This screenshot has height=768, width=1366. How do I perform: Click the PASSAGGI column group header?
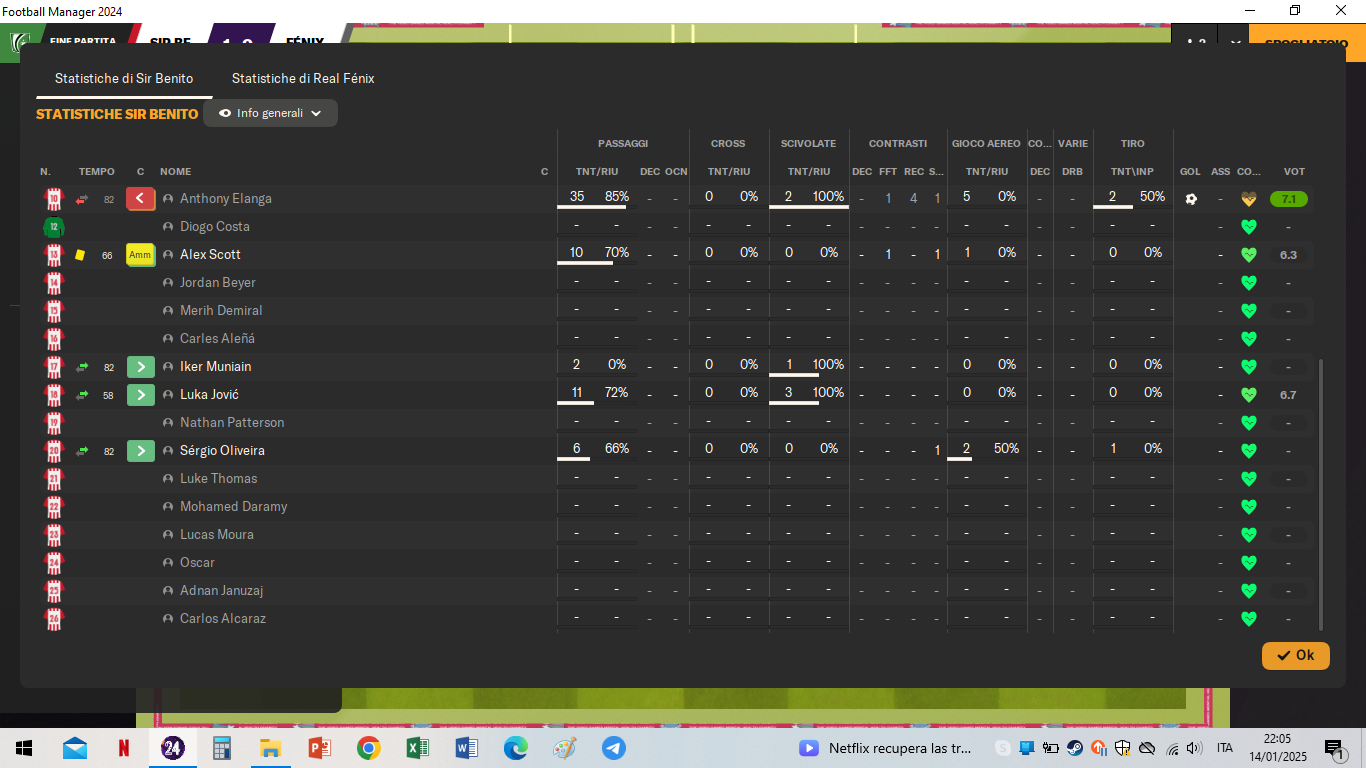[623, 144]
